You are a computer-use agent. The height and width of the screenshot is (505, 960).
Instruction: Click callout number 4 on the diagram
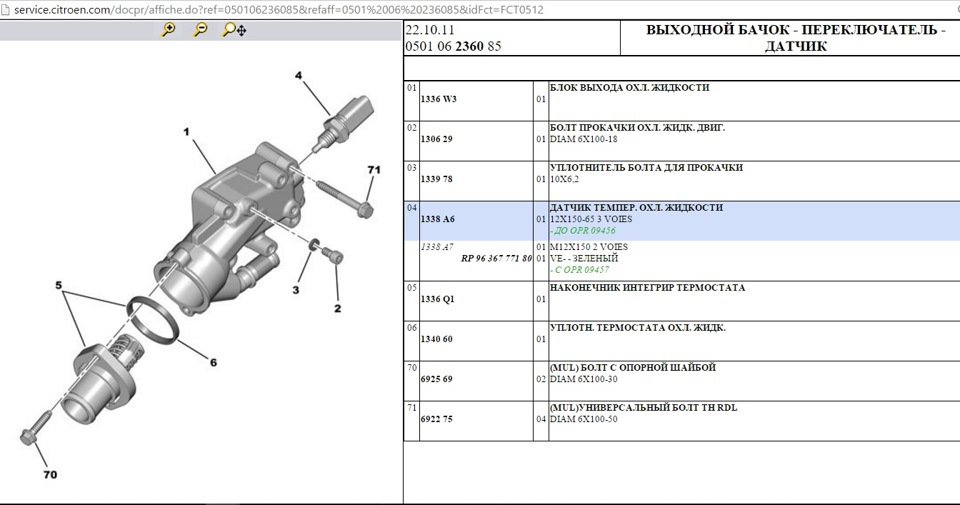[x=298, y=75]
